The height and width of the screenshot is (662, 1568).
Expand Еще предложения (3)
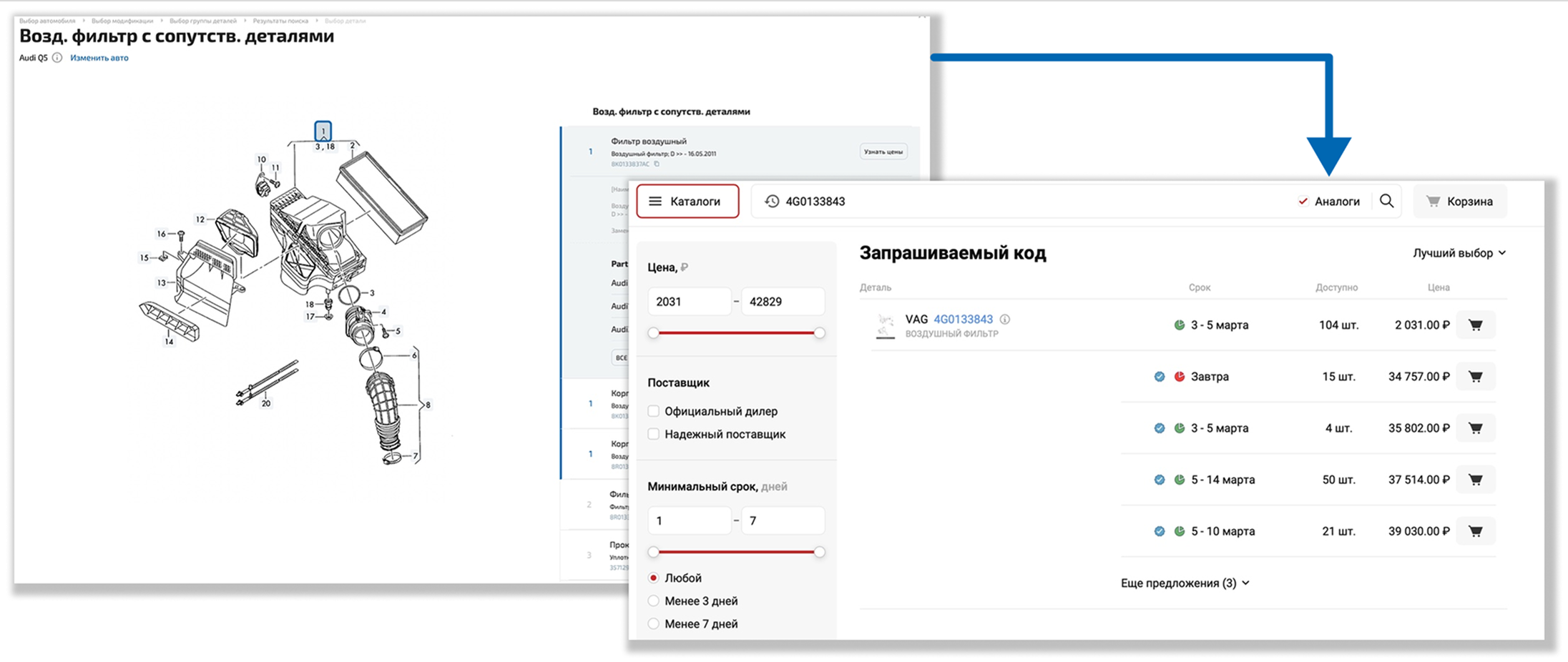(1184, 583)
